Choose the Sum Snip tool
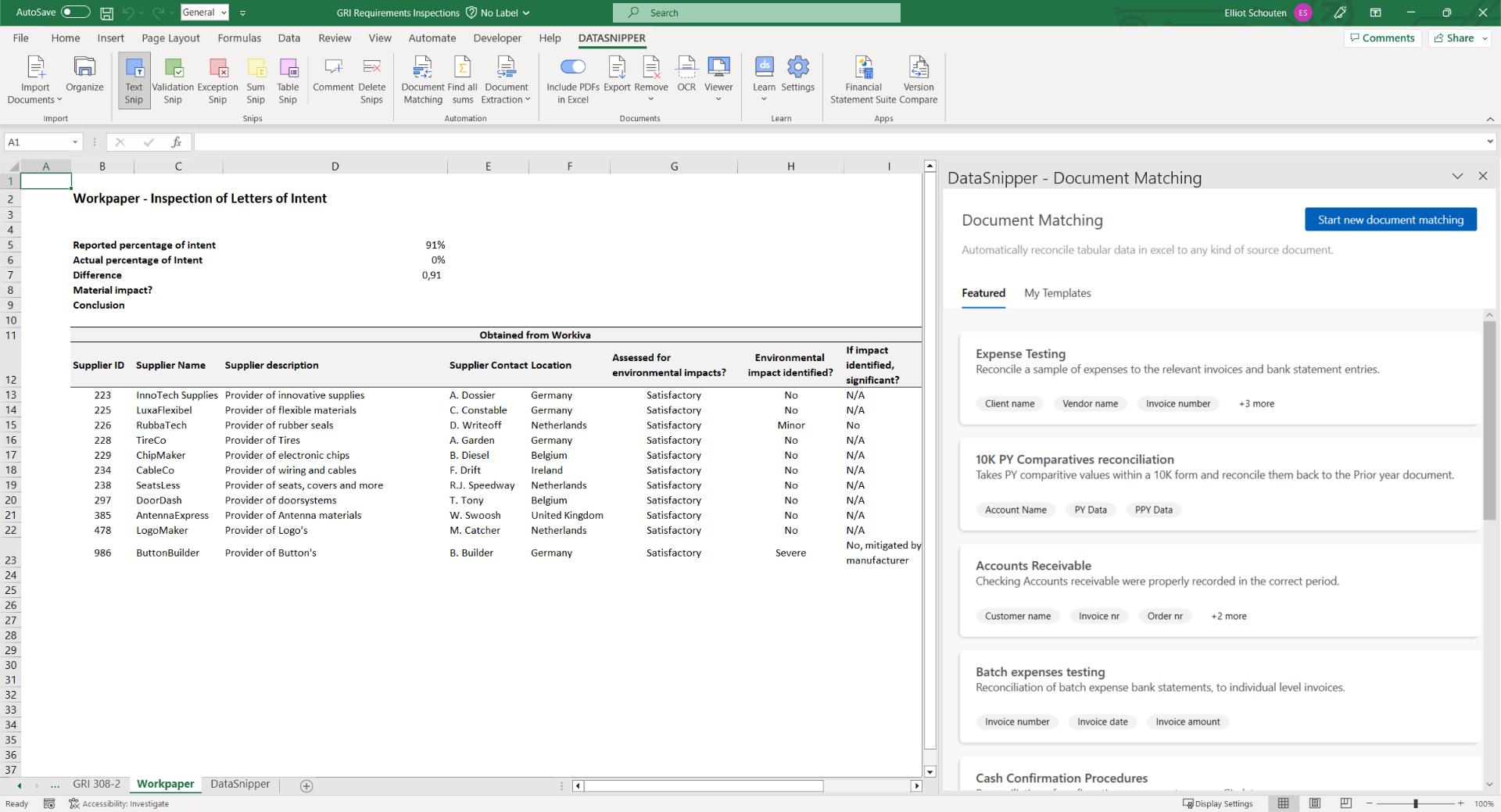Screen dimensions: 1501x812 pyautogui.click(x=256, y=80)
